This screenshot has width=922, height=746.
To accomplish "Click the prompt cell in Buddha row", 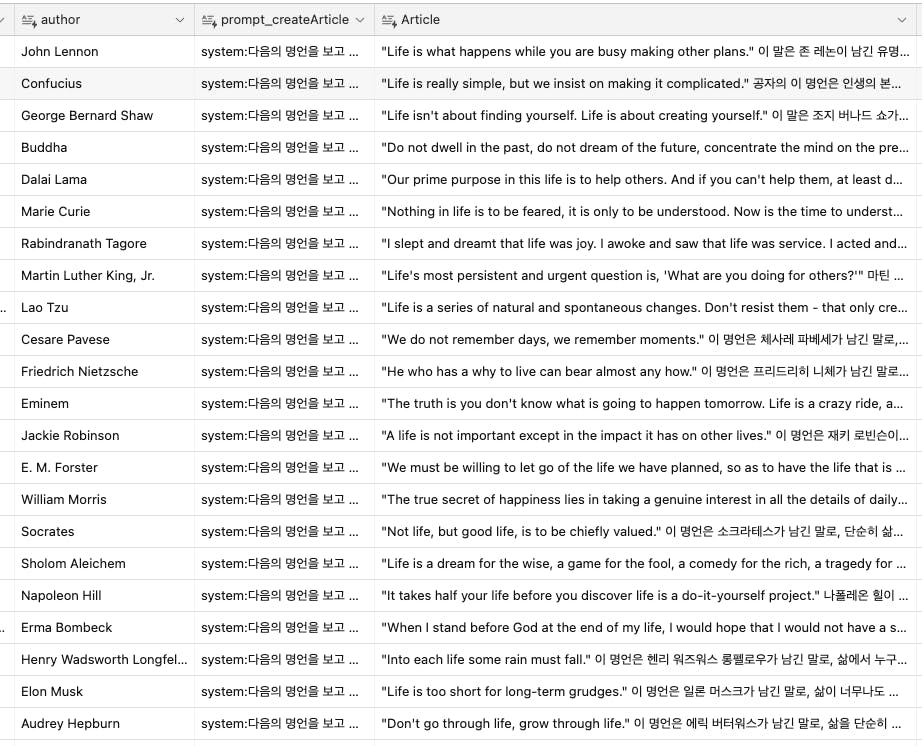I will [284, 148].
